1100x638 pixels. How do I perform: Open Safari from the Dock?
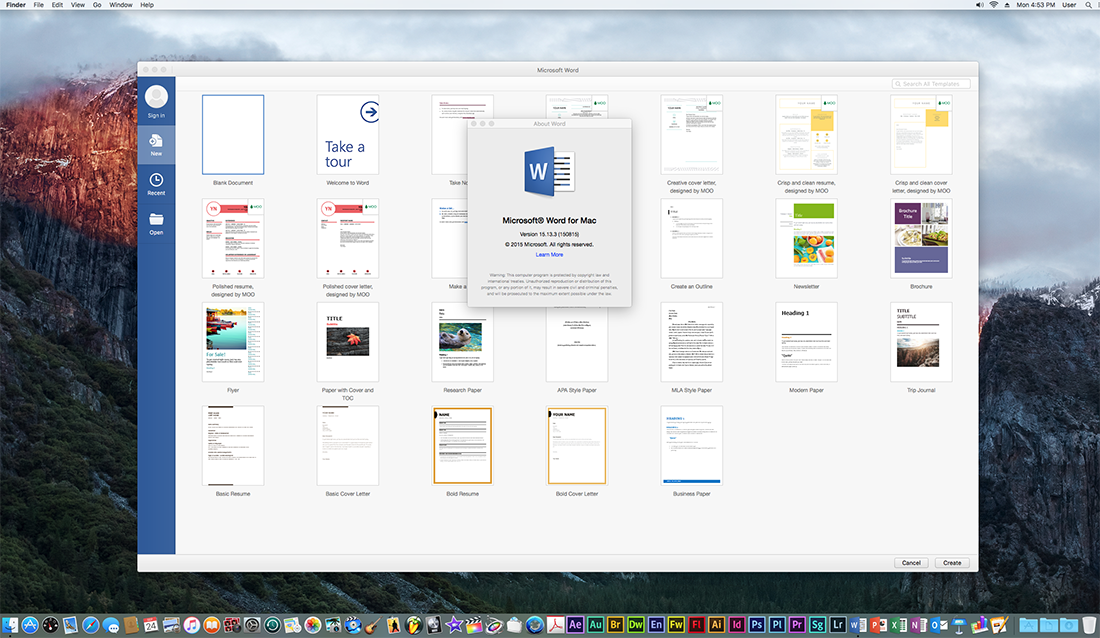pos(91,625)
